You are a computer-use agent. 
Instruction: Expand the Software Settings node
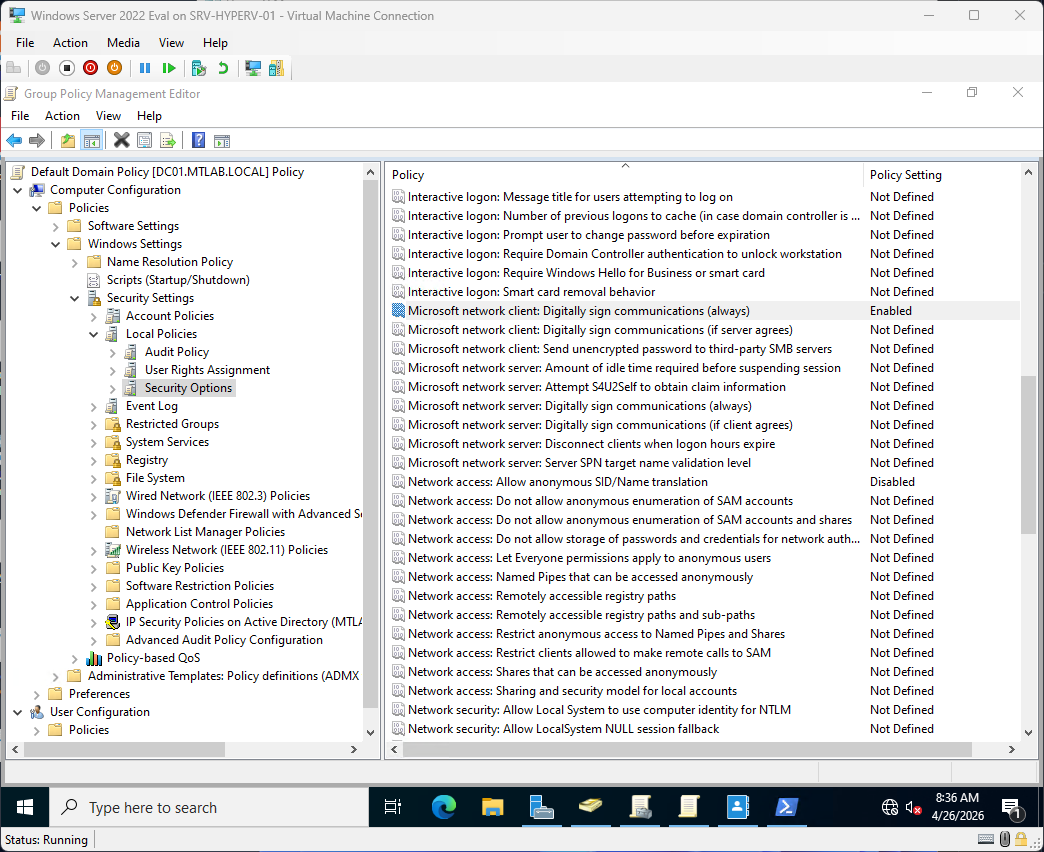click(56, 226)
